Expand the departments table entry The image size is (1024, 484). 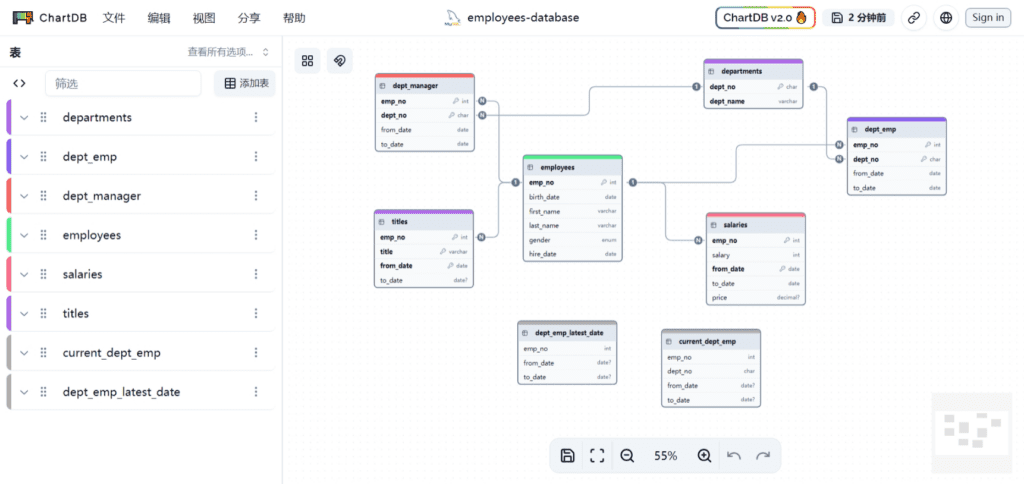click(24, 118)
